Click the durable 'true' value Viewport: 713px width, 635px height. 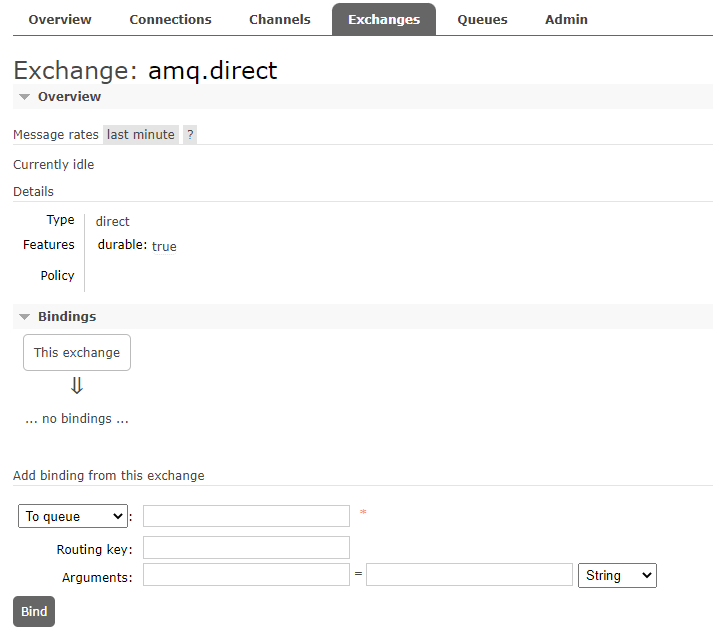click(x=164, y=247)
